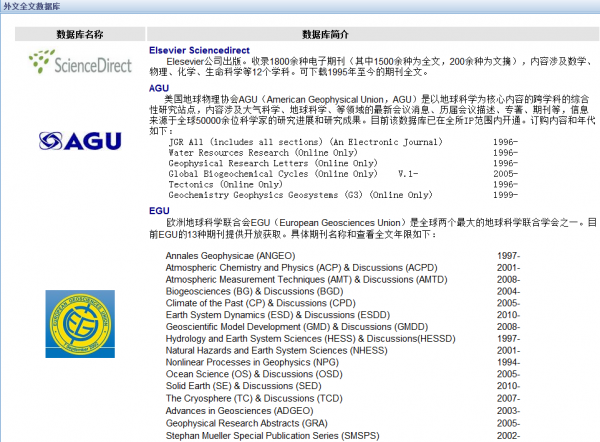This screenshot has height=442, width=600.
Task: Click the 2007- year for The Cryosphere
Action: click(509, 398)
